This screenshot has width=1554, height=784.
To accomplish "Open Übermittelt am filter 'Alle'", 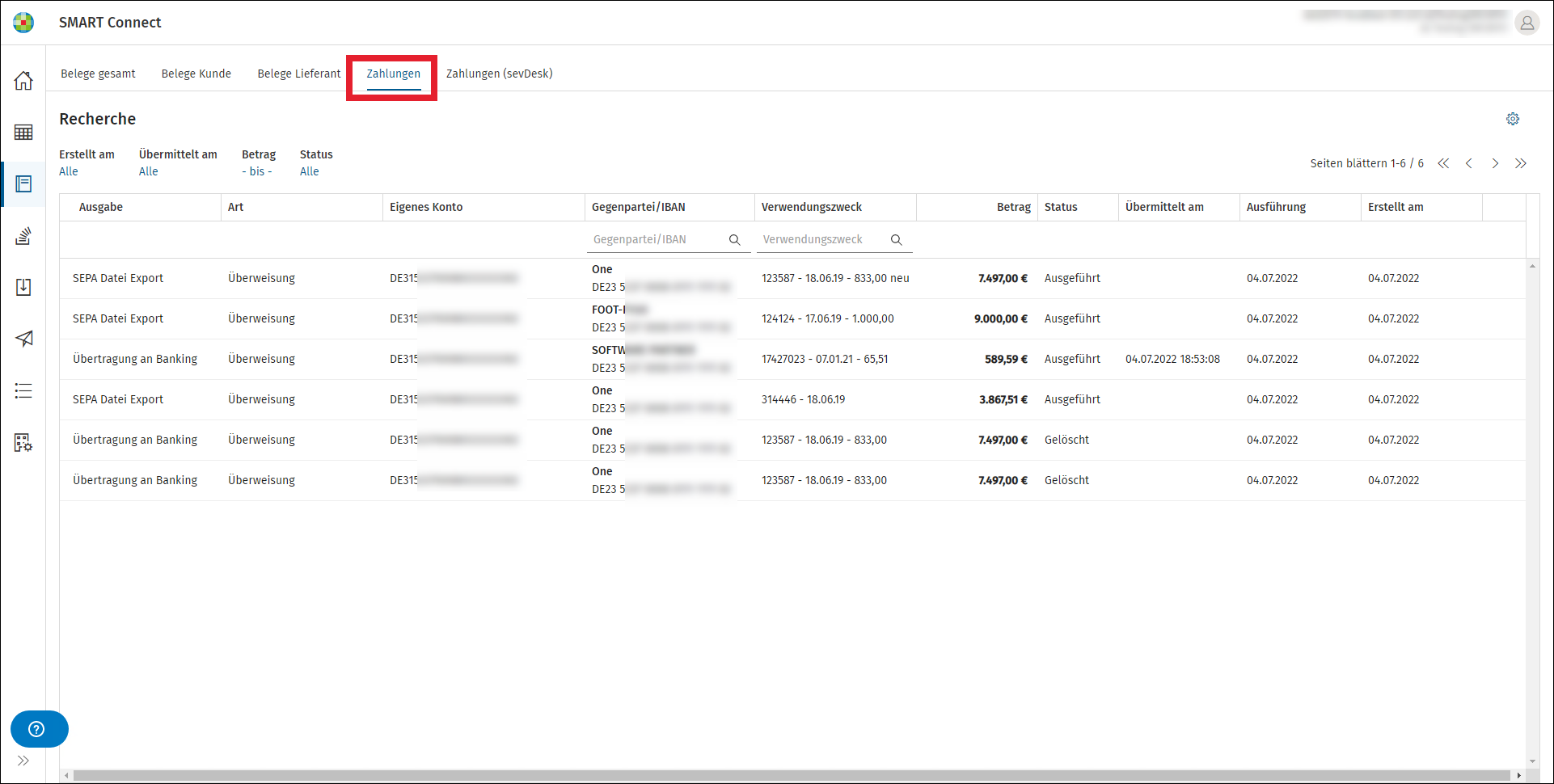I will [149, 171].
